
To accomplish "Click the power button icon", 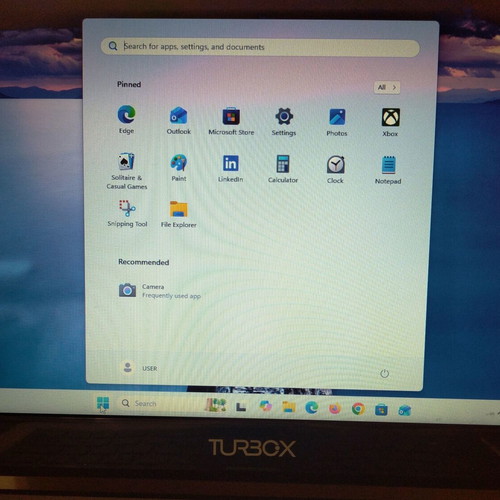I will click(x=384, y=373).
